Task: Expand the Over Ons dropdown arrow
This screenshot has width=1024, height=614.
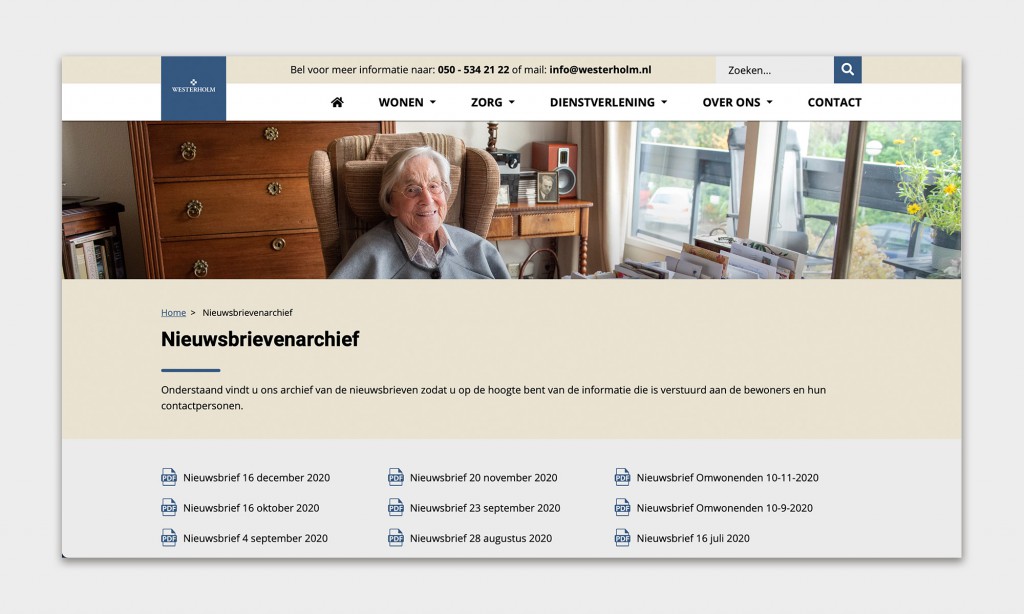Action: tap(769, 103)
